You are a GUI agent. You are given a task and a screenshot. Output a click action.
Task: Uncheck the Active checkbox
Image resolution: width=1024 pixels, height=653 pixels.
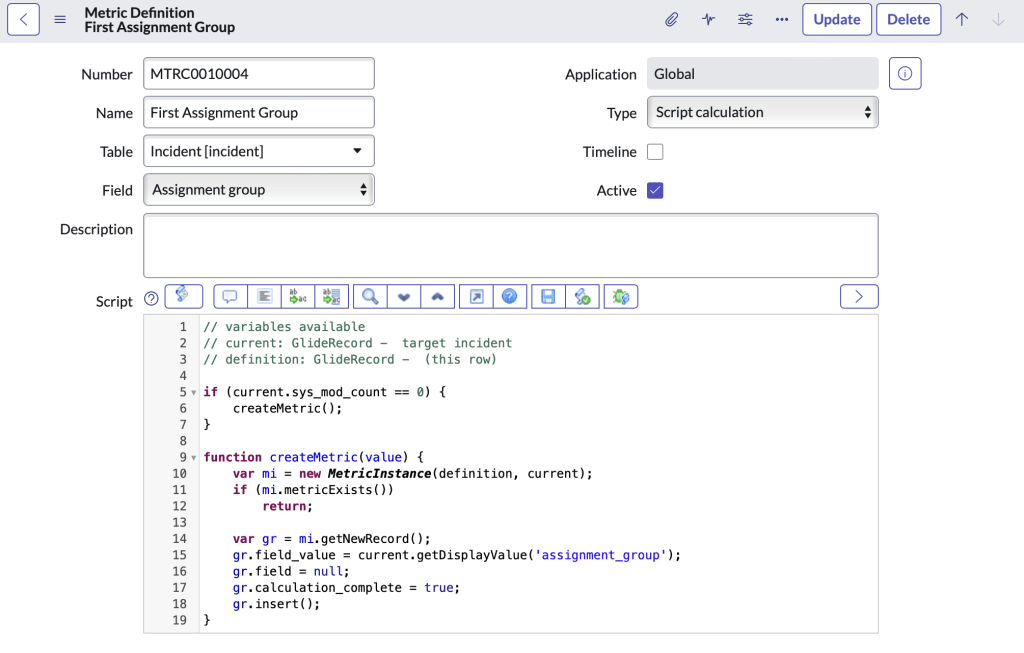(x=655, y=190)
